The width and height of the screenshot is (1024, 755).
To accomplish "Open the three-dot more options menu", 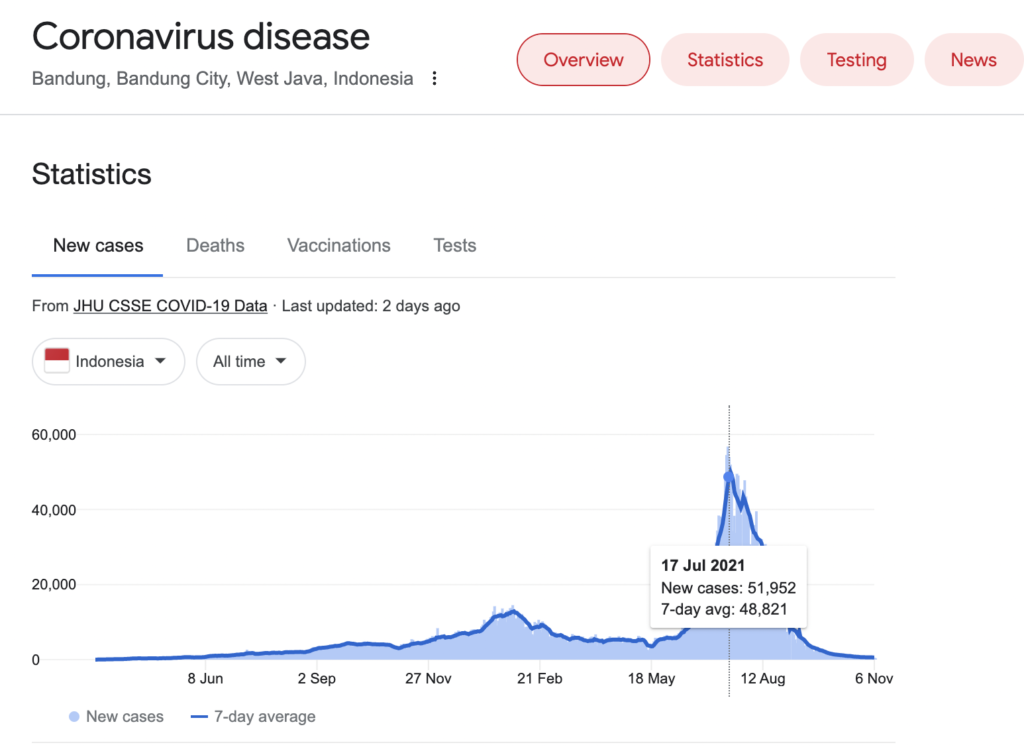I will click(x=434, y=78).
